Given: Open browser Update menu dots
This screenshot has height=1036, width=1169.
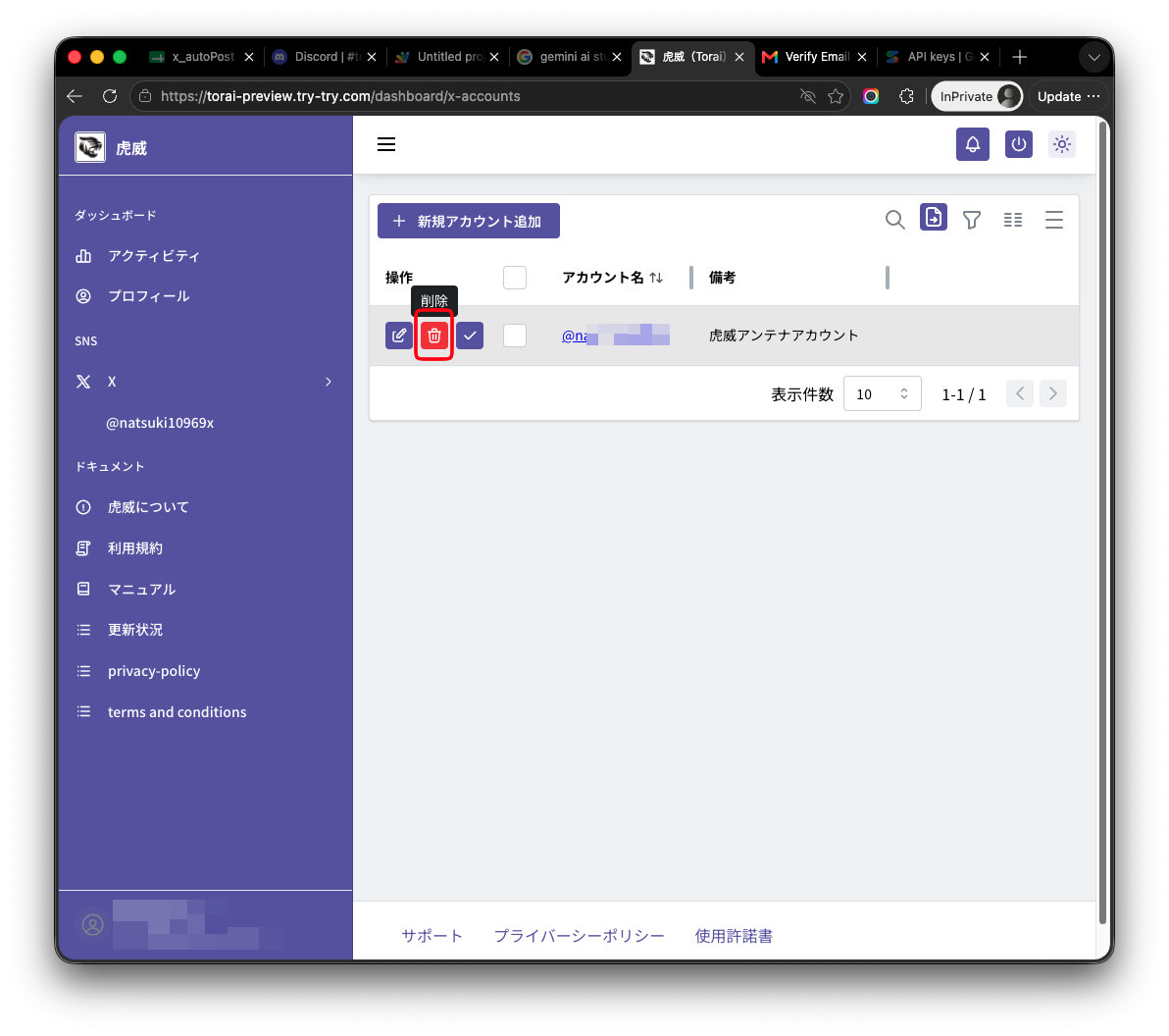Looking at the screenshot, I should click(1093, 96).
